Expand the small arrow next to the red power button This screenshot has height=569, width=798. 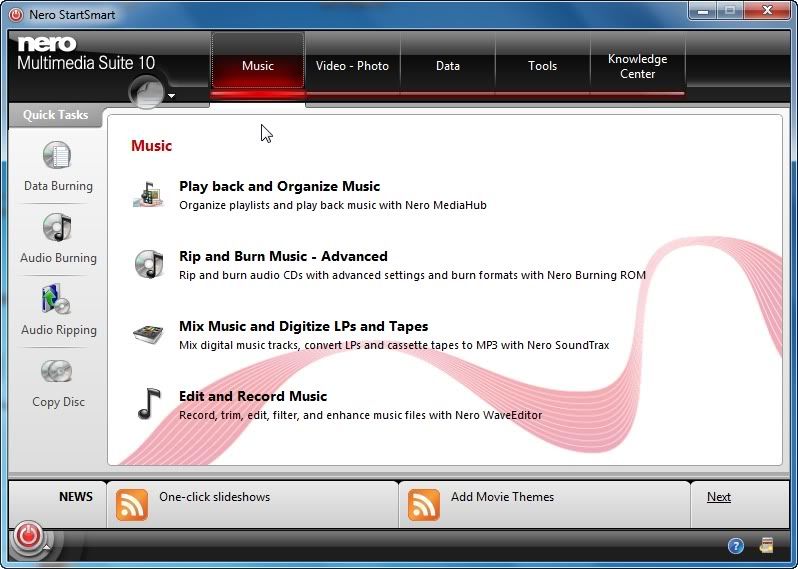[47, 549]
